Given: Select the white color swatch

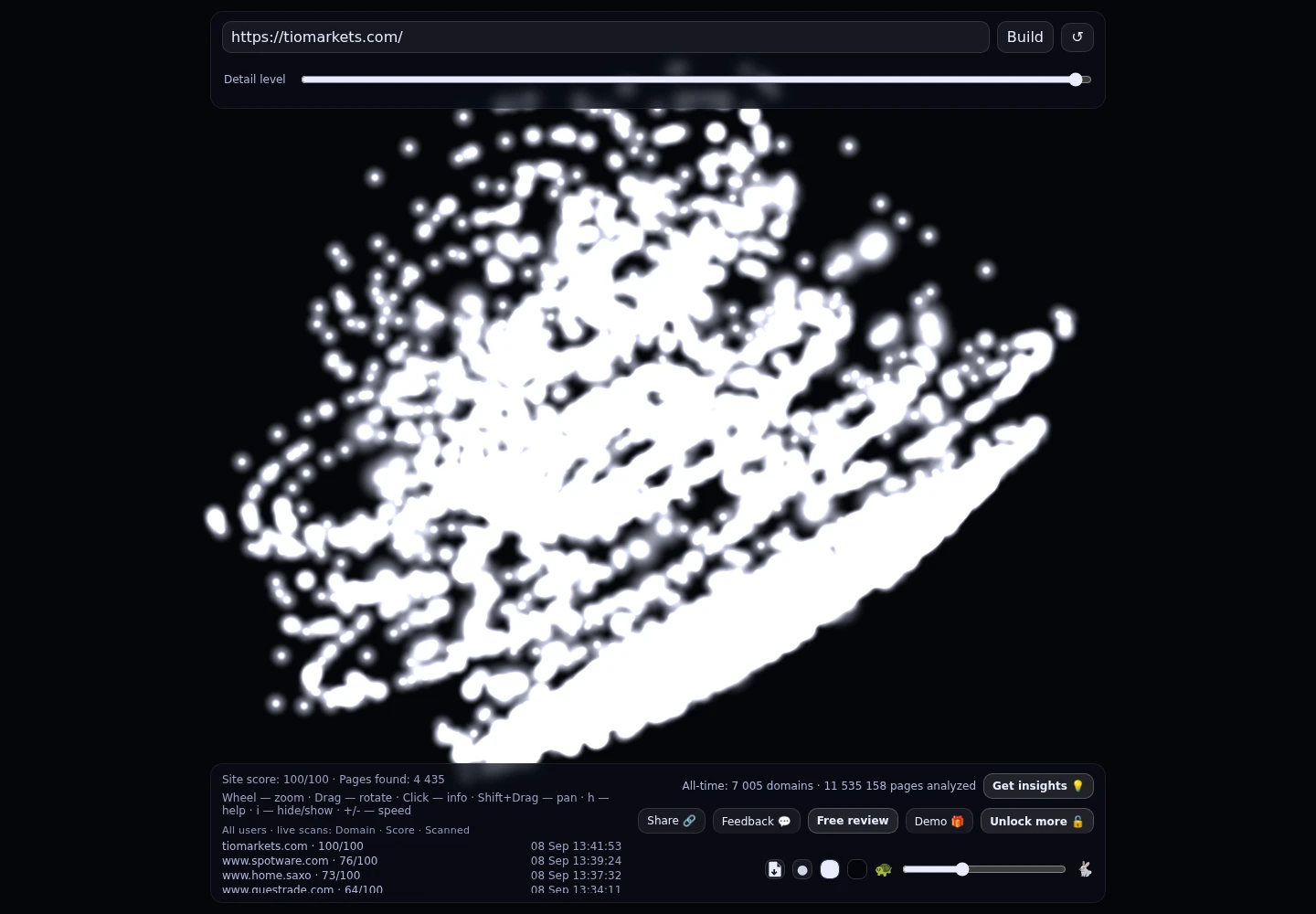Looking at the screenshot, I should 830,869.
